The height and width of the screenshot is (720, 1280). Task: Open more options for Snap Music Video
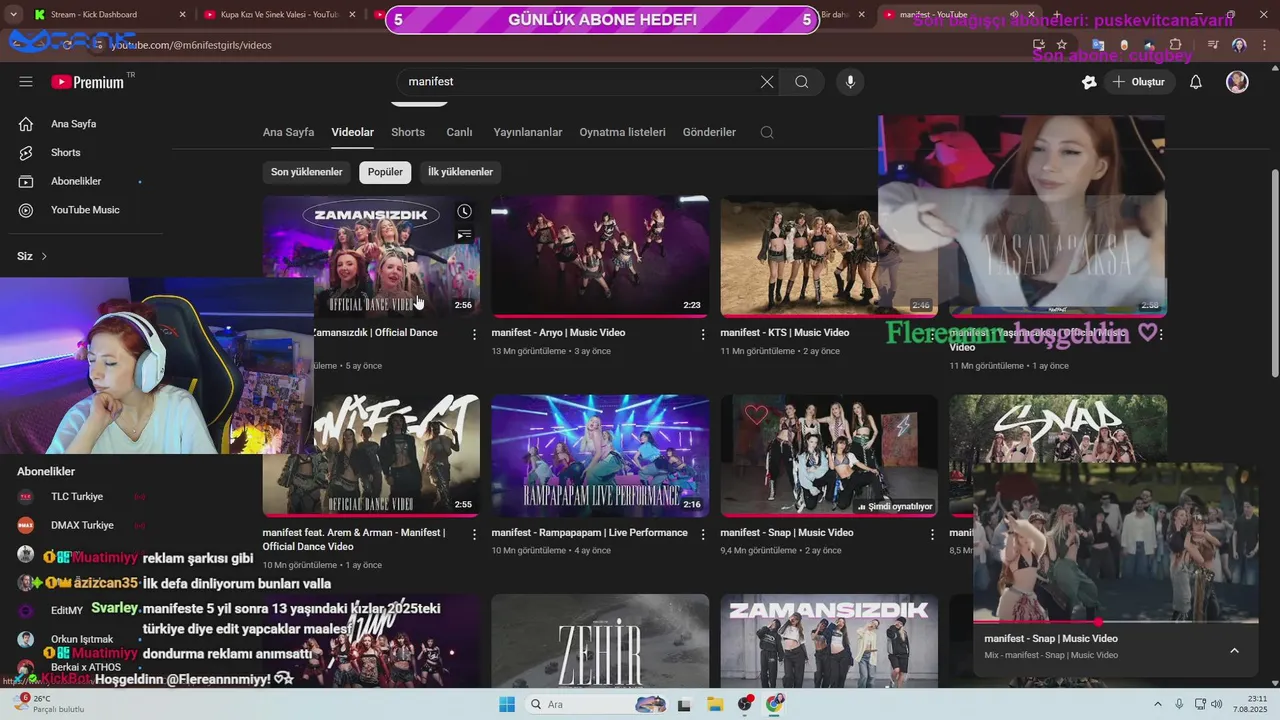(932, 534)
